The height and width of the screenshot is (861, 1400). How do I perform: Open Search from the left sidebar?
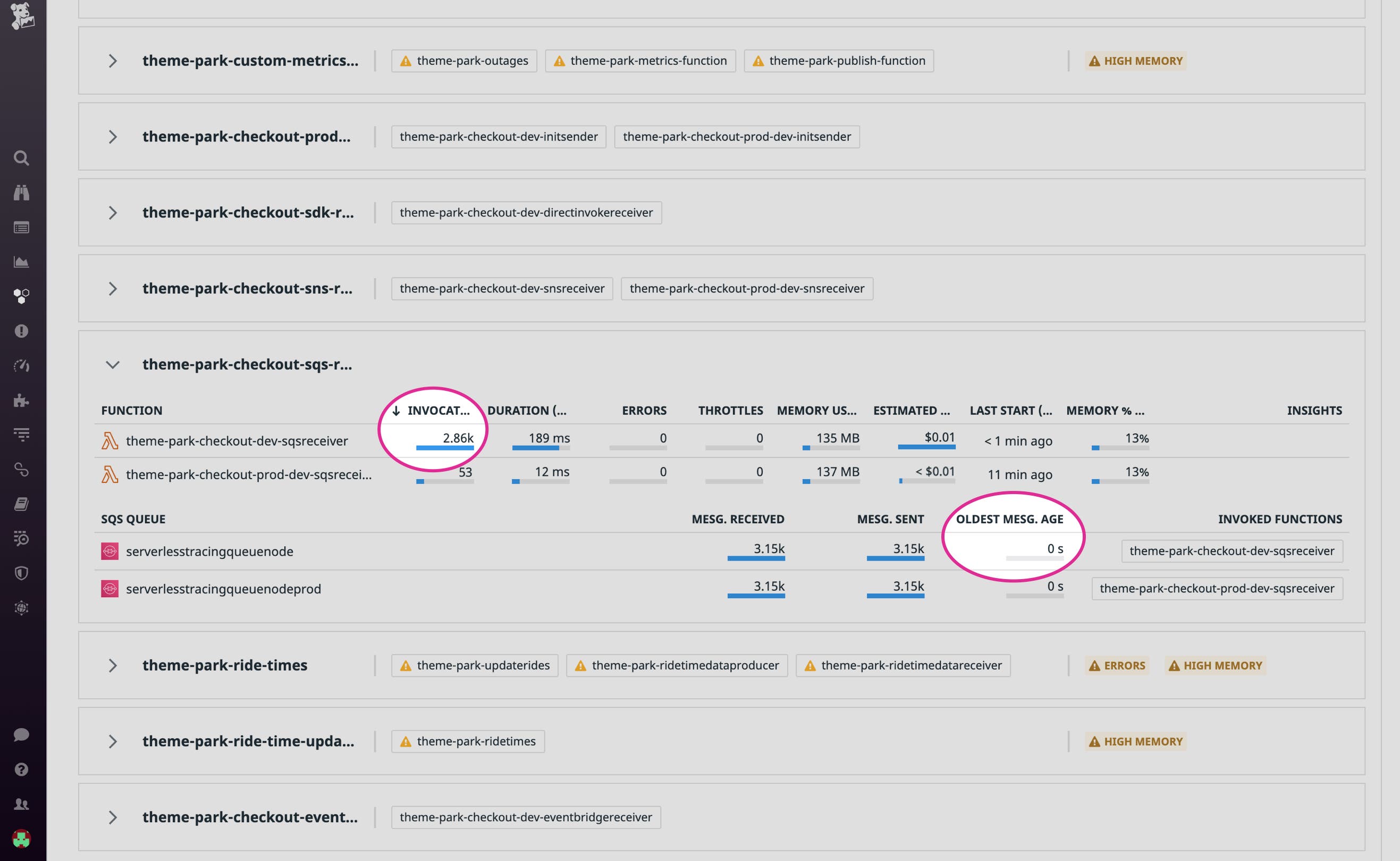click(22, 158)
